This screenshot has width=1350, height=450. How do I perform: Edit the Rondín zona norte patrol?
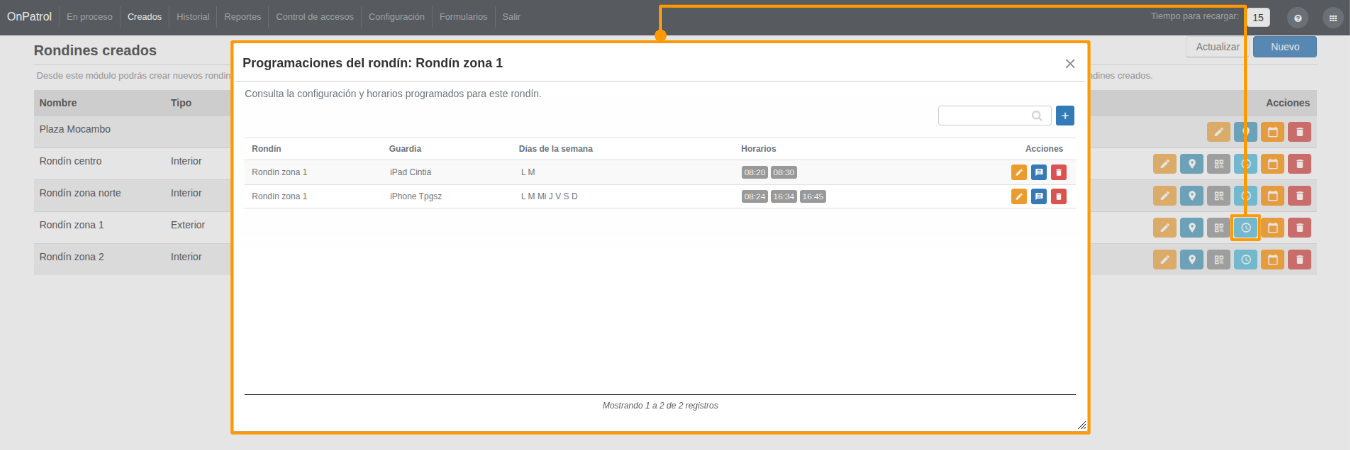1164,196
